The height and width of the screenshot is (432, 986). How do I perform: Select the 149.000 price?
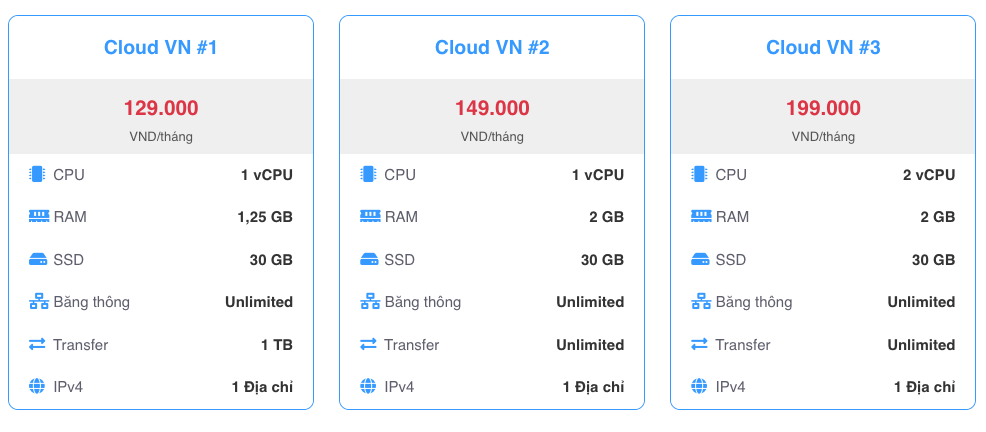[x=492, y=108]
